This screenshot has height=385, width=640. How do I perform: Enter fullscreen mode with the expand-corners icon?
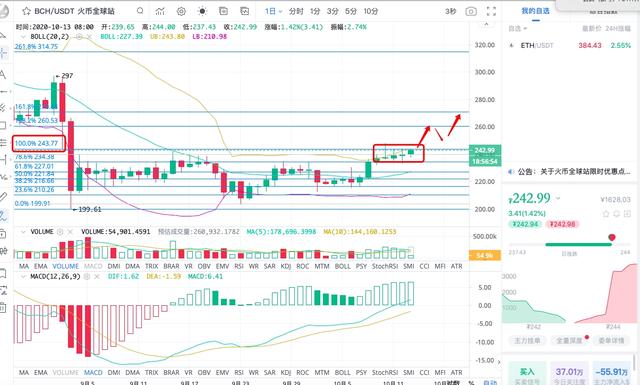click(x=491, y=11)
